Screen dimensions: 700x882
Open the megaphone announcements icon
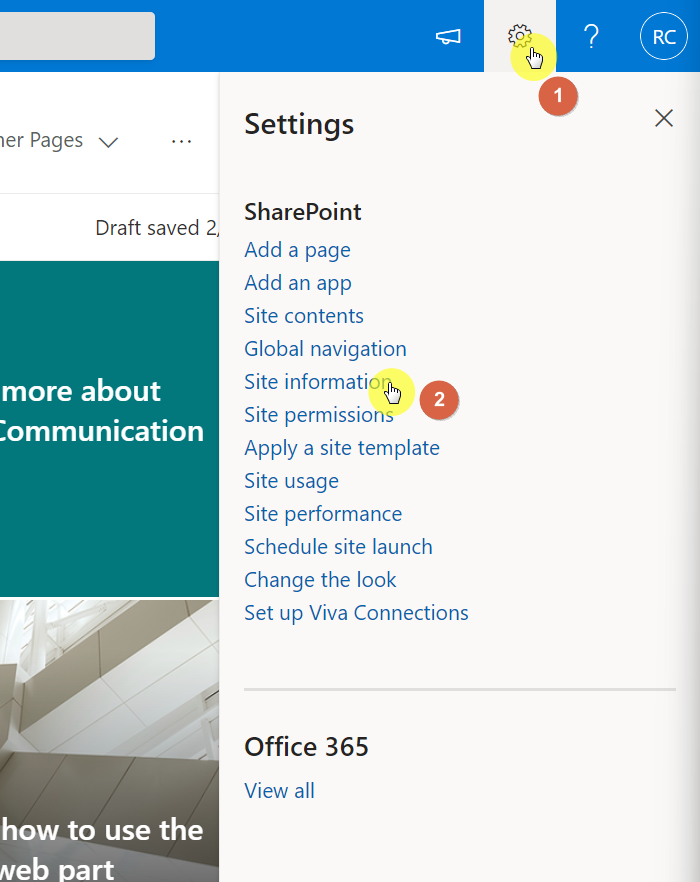(x=448, y=37)
